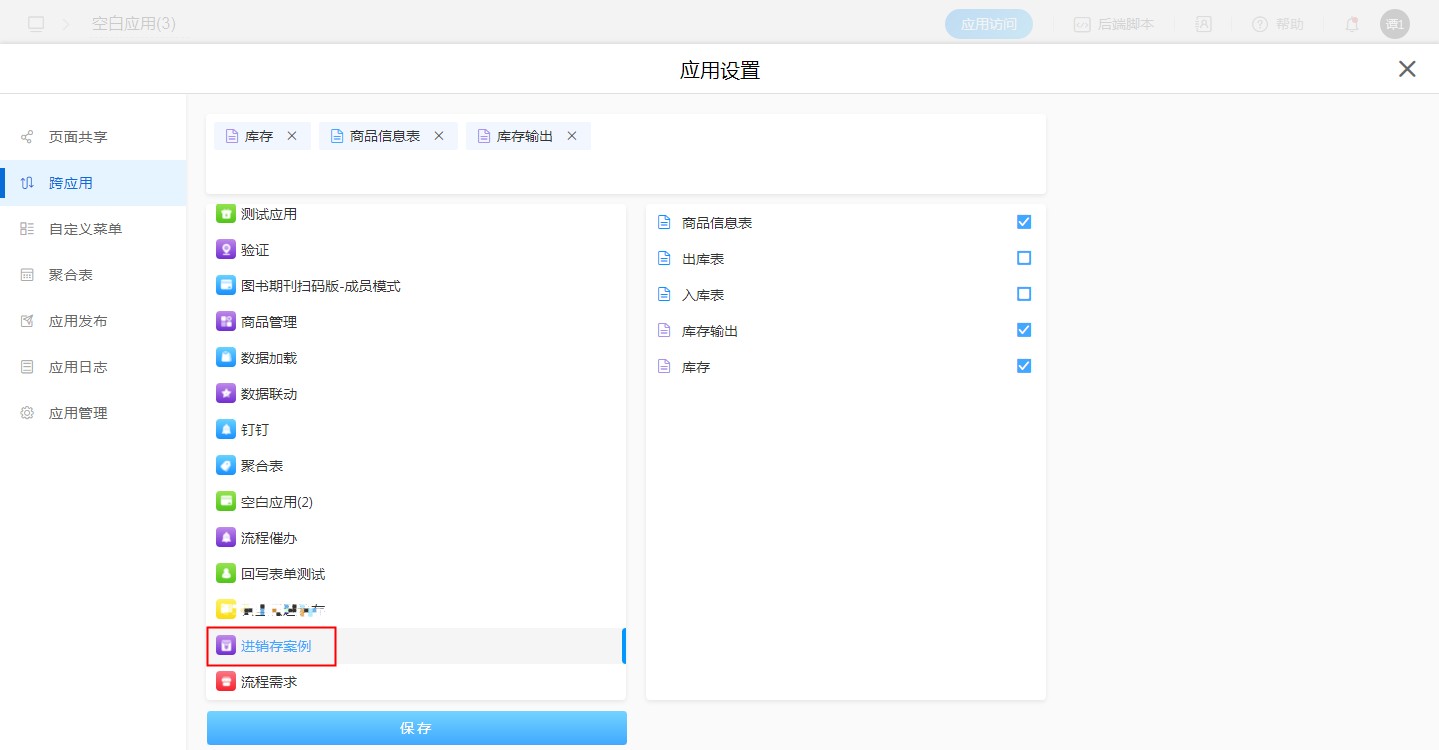Click the notification bell icon
The height and width of the screenshot is (750, 1439).
click(x=1351, y=24)
